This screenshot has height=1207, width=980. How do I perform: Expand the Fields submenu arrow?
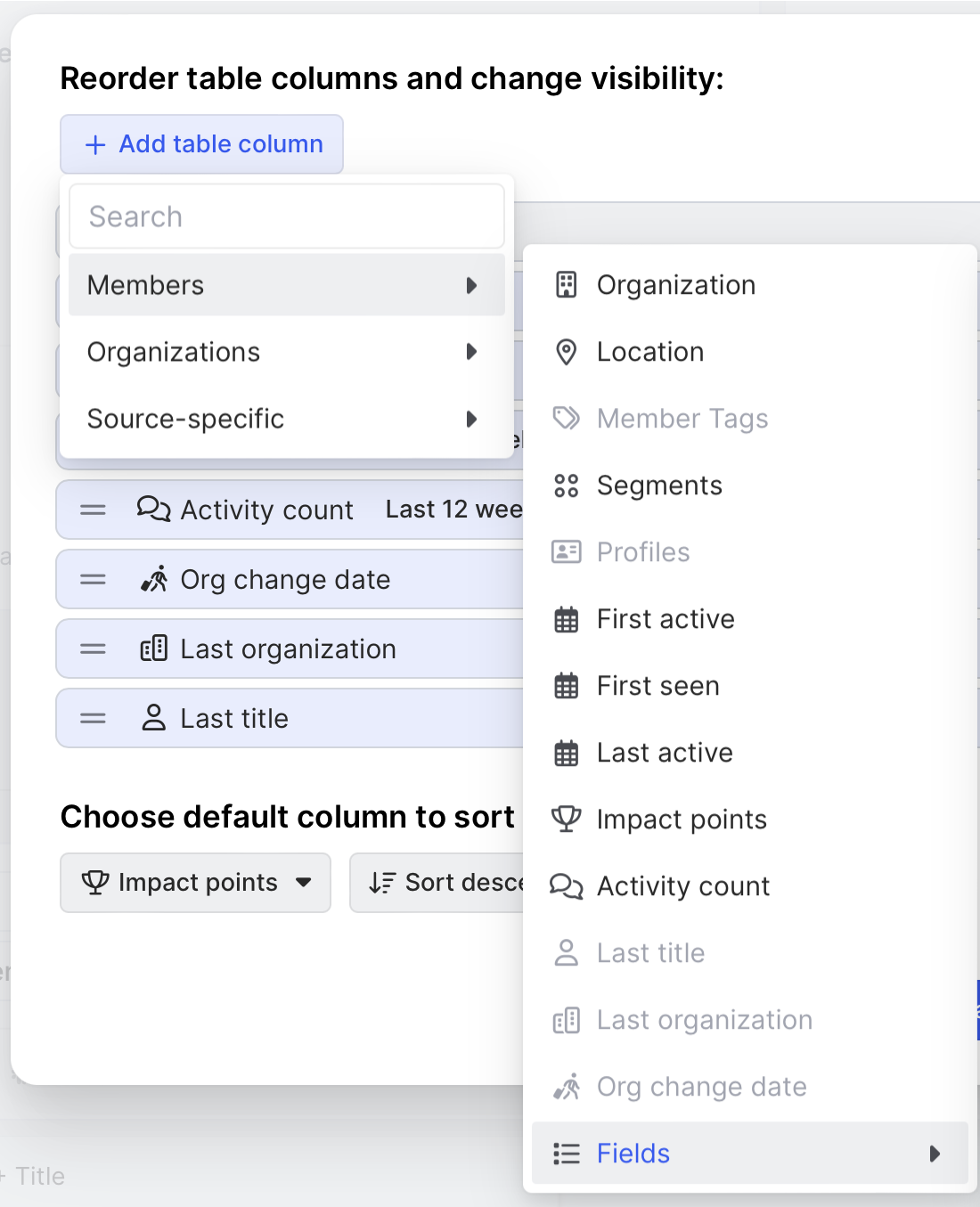[x=934, y=1154]
